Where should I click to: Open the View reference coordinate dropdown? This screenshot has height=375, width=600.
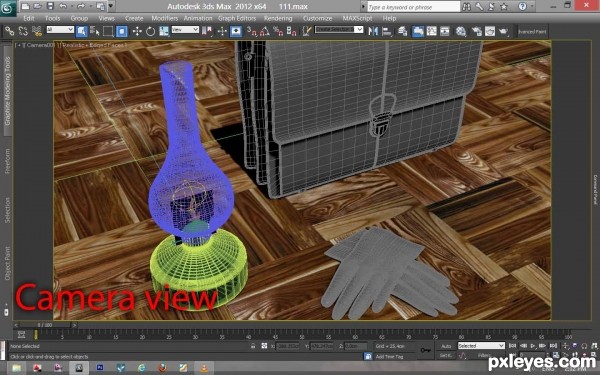coord(185,29)
